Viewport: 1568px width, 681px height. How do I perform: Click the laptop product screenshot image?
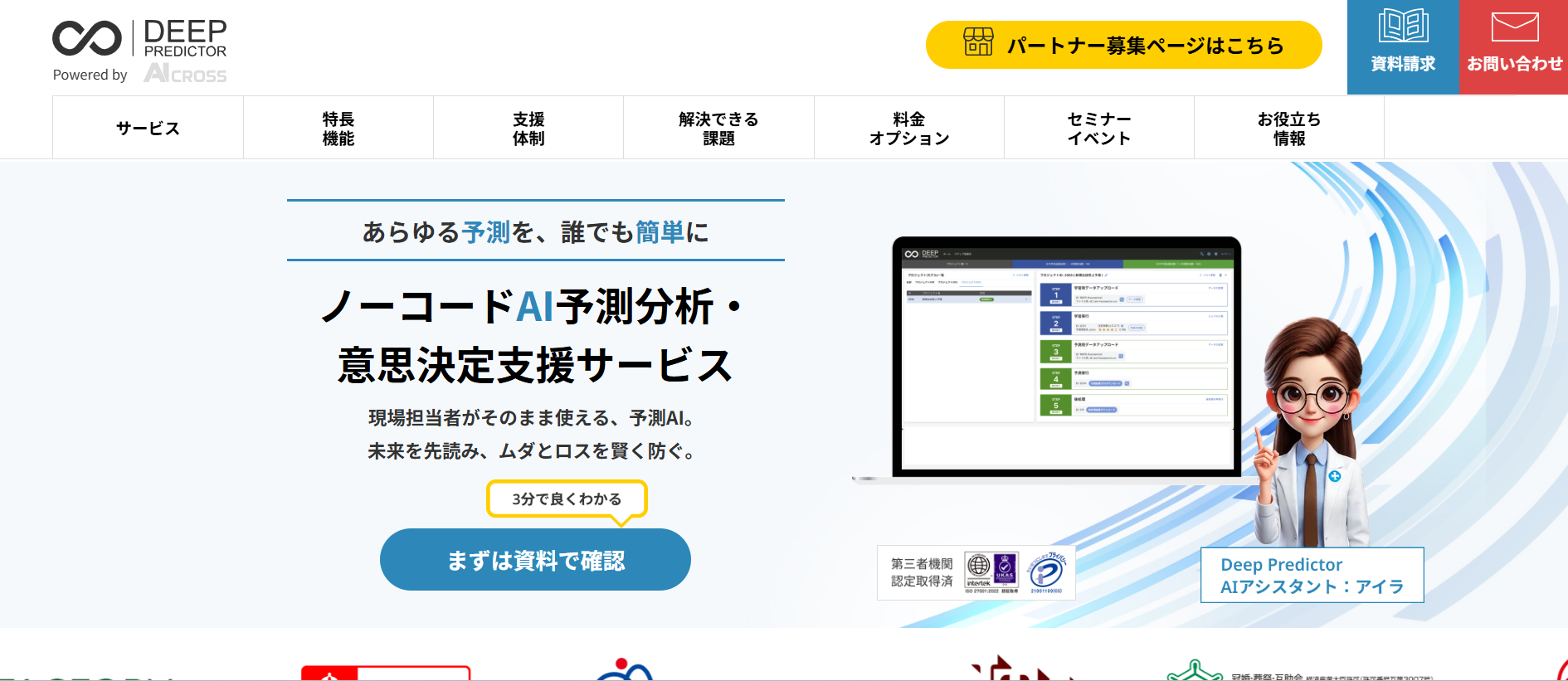(x=1066, y=357)
